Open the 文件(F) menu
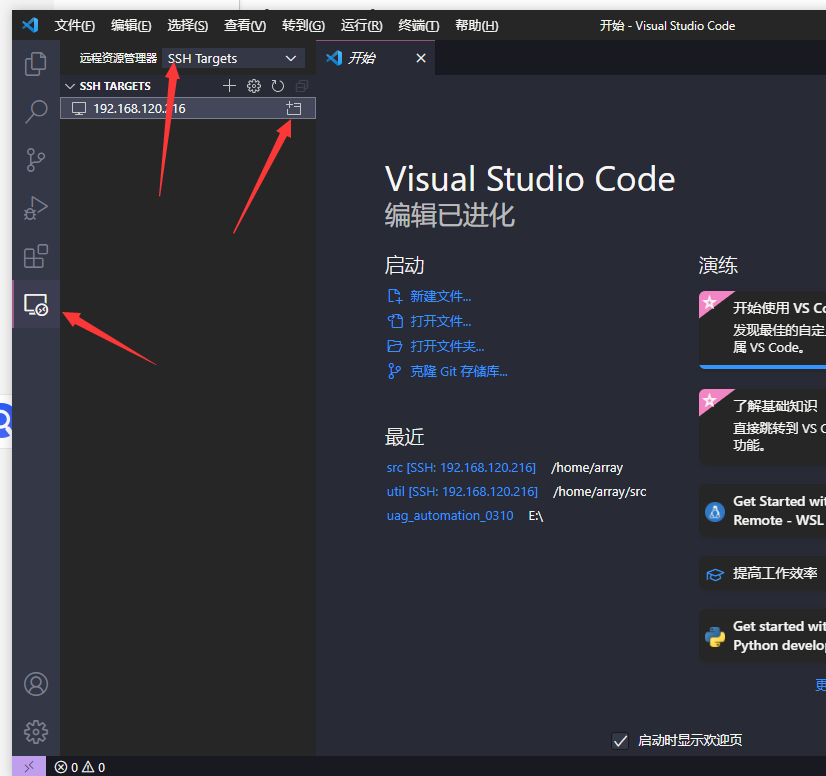The height and width of the screenshot is (776, 826). (75, 25)
